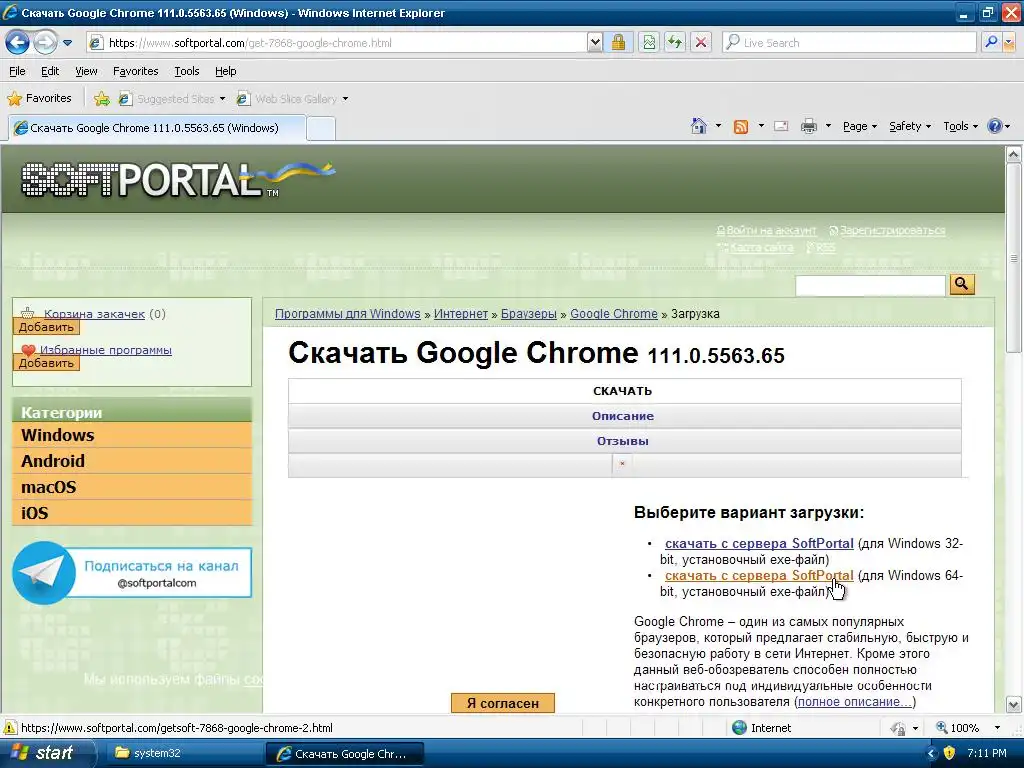Click the Print icon
Viewport: 1024px width, 768px height.
pyautogui.click(x=808, y=126)
